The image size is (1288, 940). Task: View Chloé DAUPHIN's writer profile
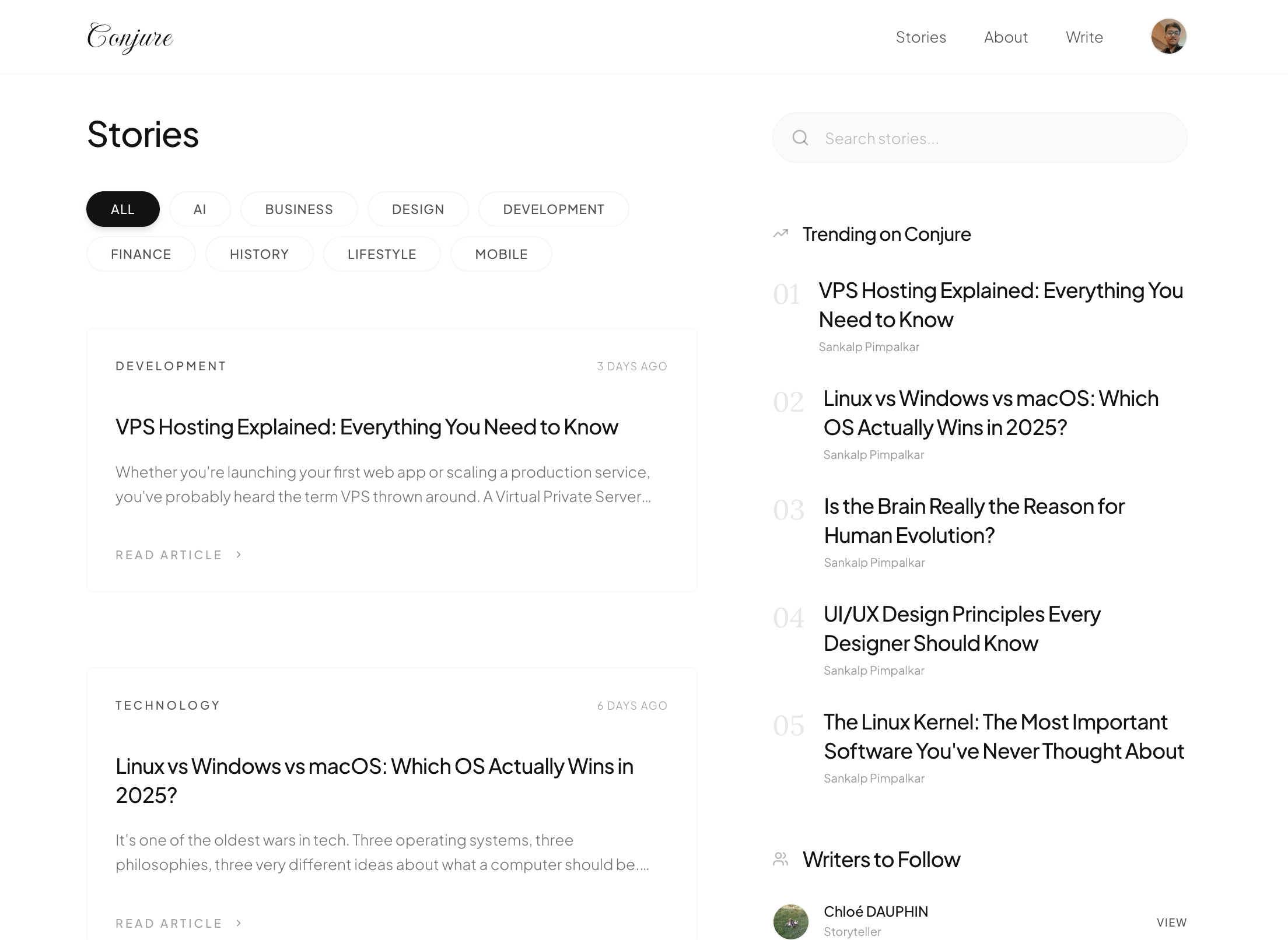point(1171,923)
